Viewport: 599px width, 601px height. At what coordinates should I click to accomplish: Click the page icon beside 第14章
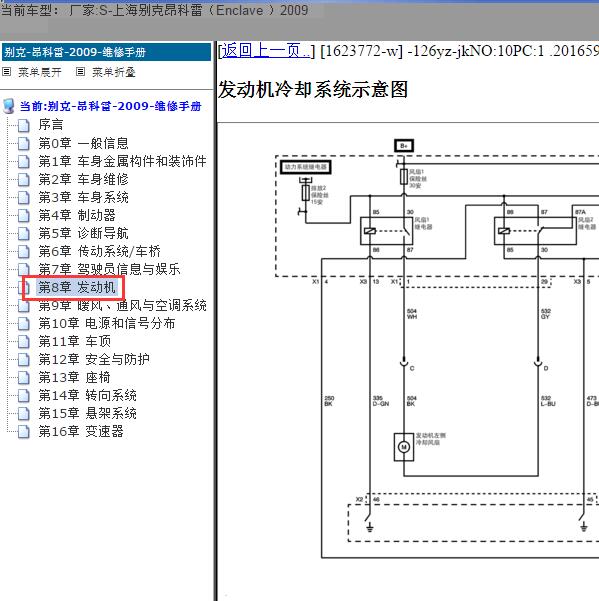tap(24, 396)
